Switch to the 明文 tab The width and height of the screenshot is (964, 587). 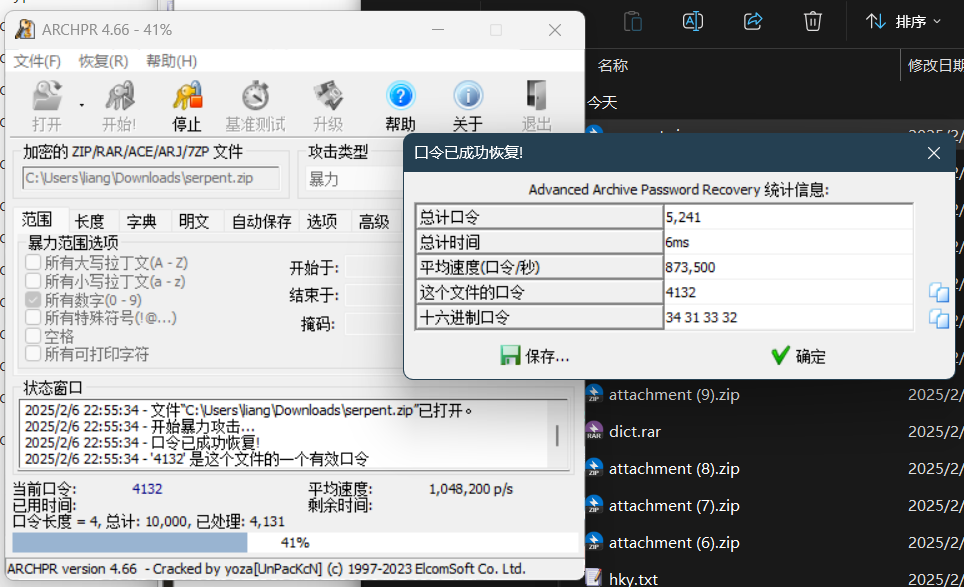[194, 221]
